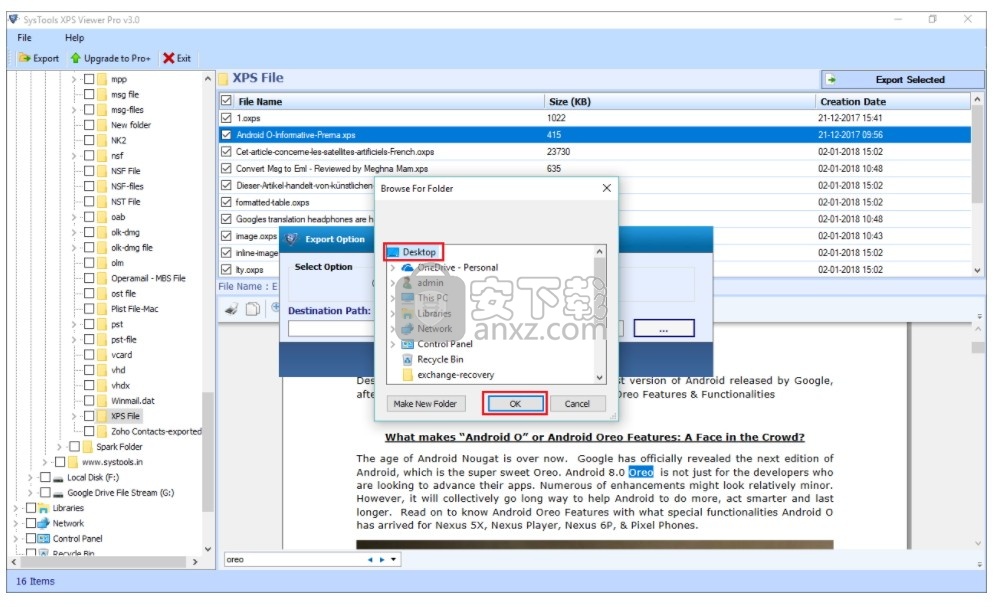
Task: Click the Google Drive File Stream drive icon
Action: (x=58, y=494)
